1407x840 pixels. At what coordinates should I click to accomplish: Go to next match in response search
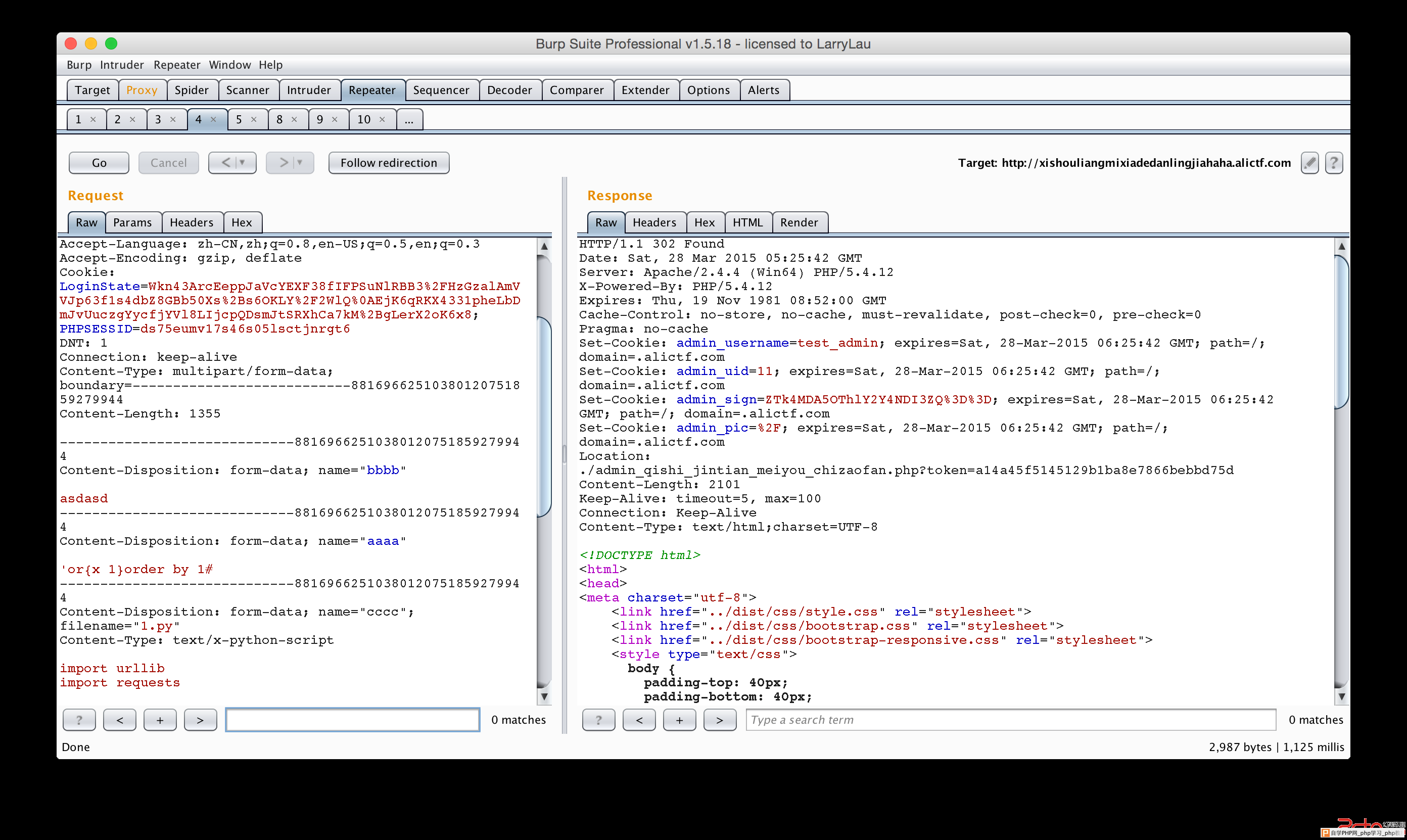click(720, 719)
